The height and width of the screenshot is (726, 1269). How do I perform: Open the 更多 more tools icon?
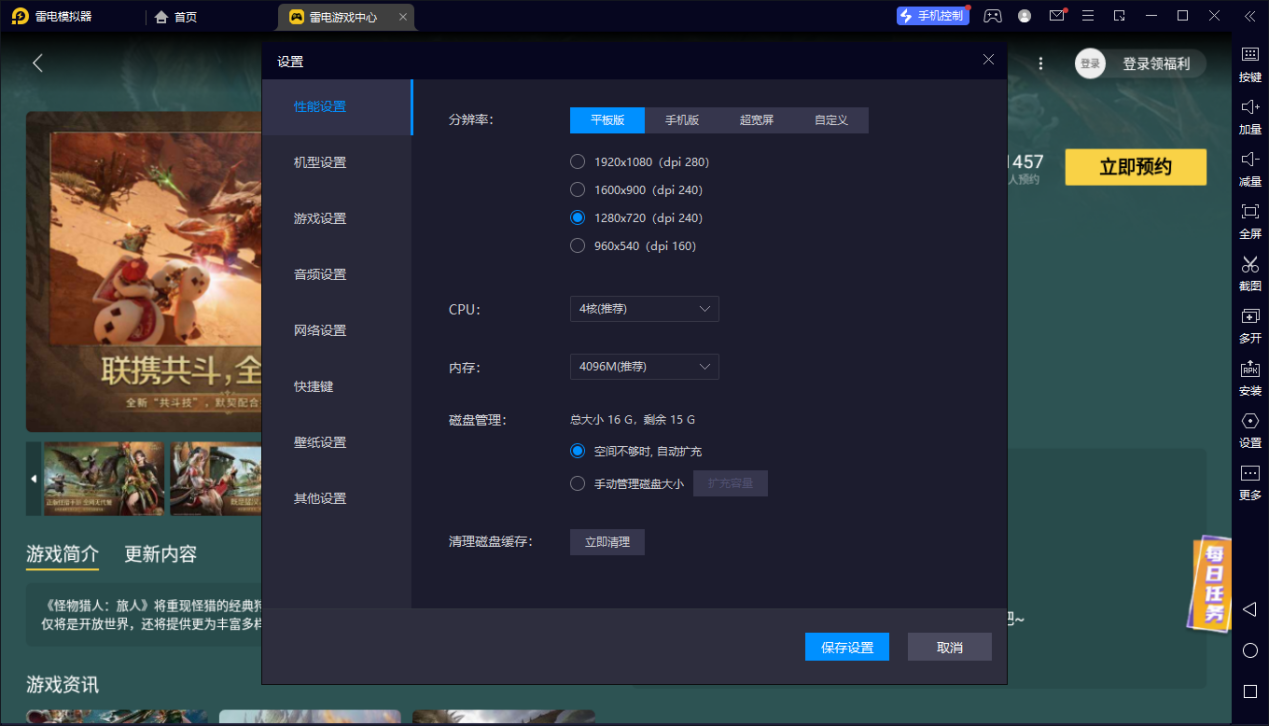pyautogui.click(x=1250, y=472)
